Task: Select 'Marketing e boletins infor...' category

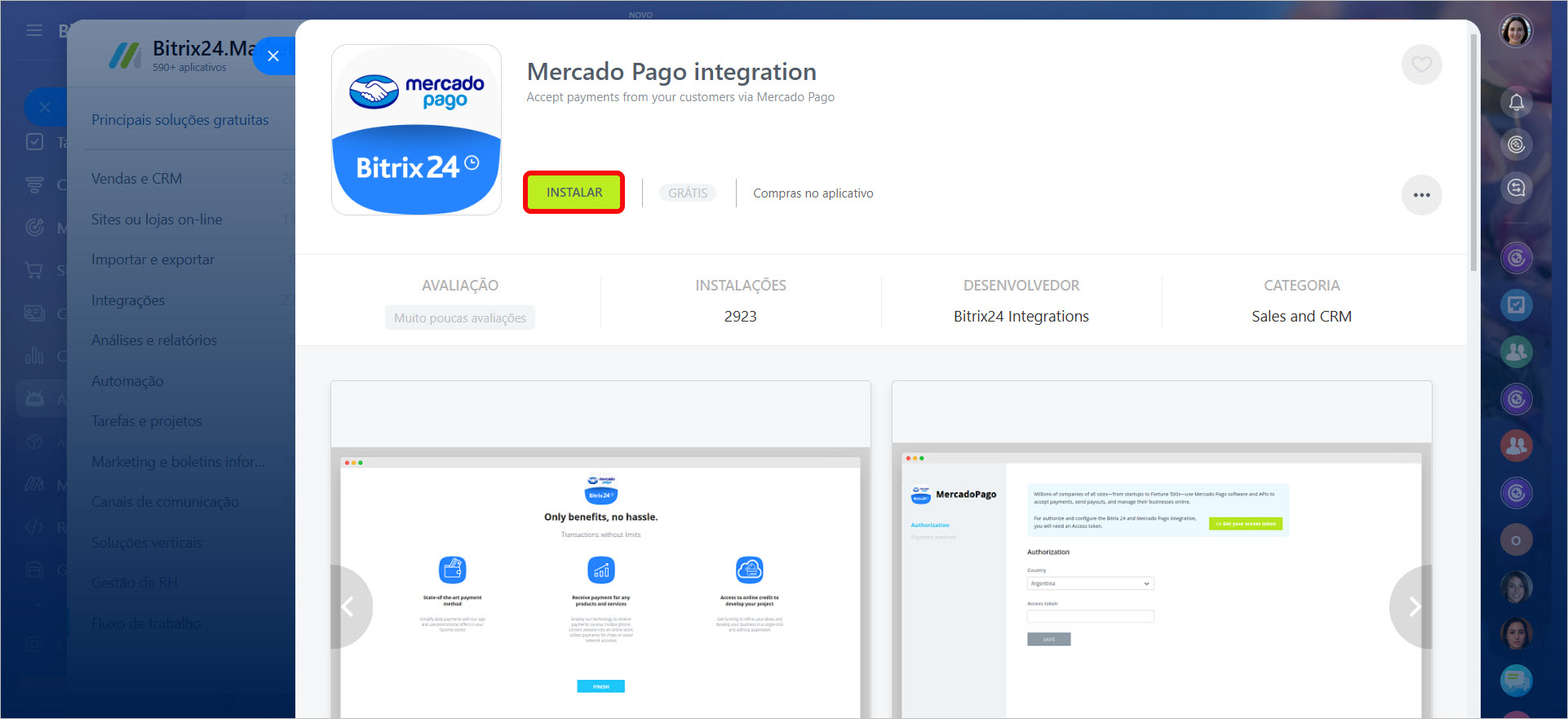Action: (178, 462)
